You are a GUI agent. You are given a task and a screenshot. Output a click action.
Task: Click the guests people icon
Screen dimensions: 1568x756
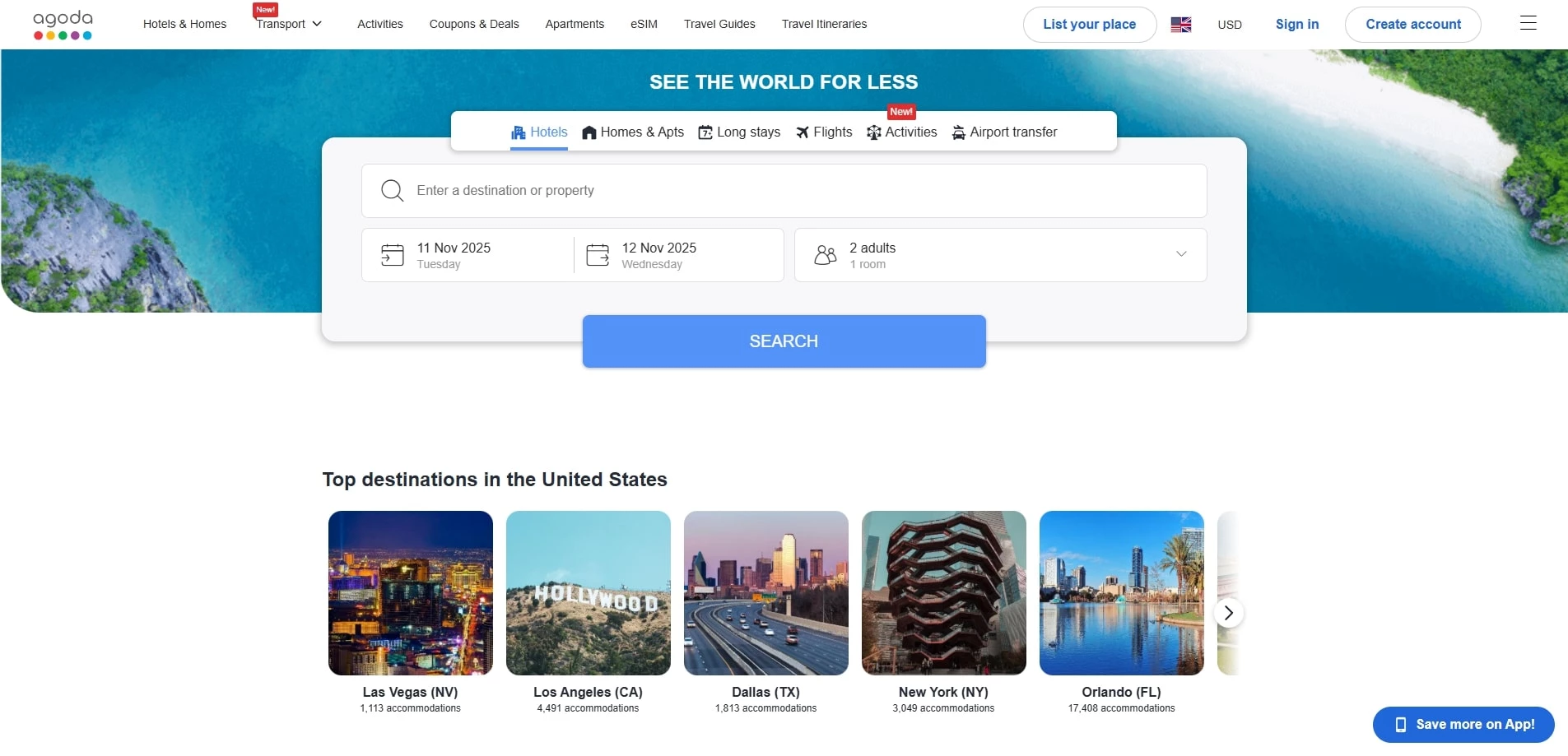825,255
